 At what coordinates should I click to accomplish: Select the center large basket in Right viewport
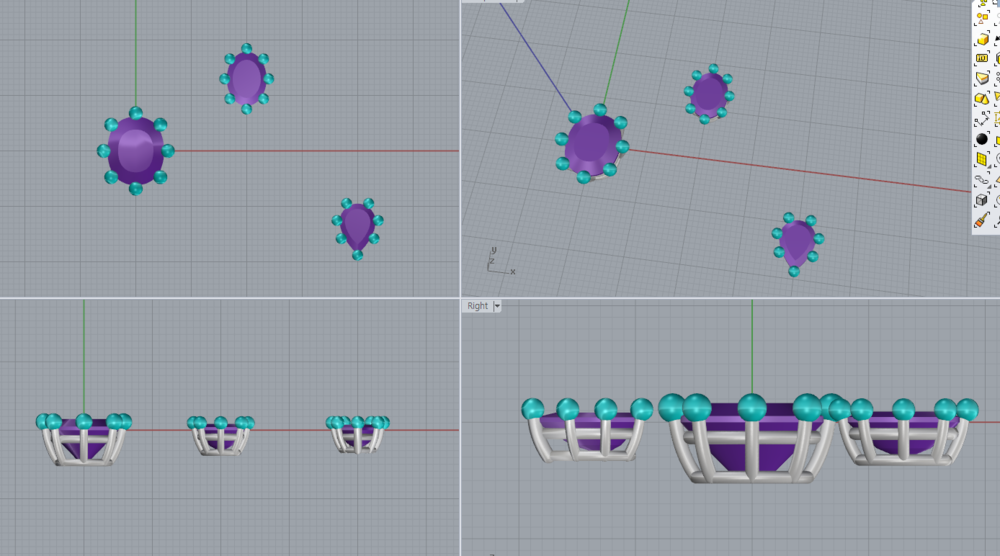754,445
